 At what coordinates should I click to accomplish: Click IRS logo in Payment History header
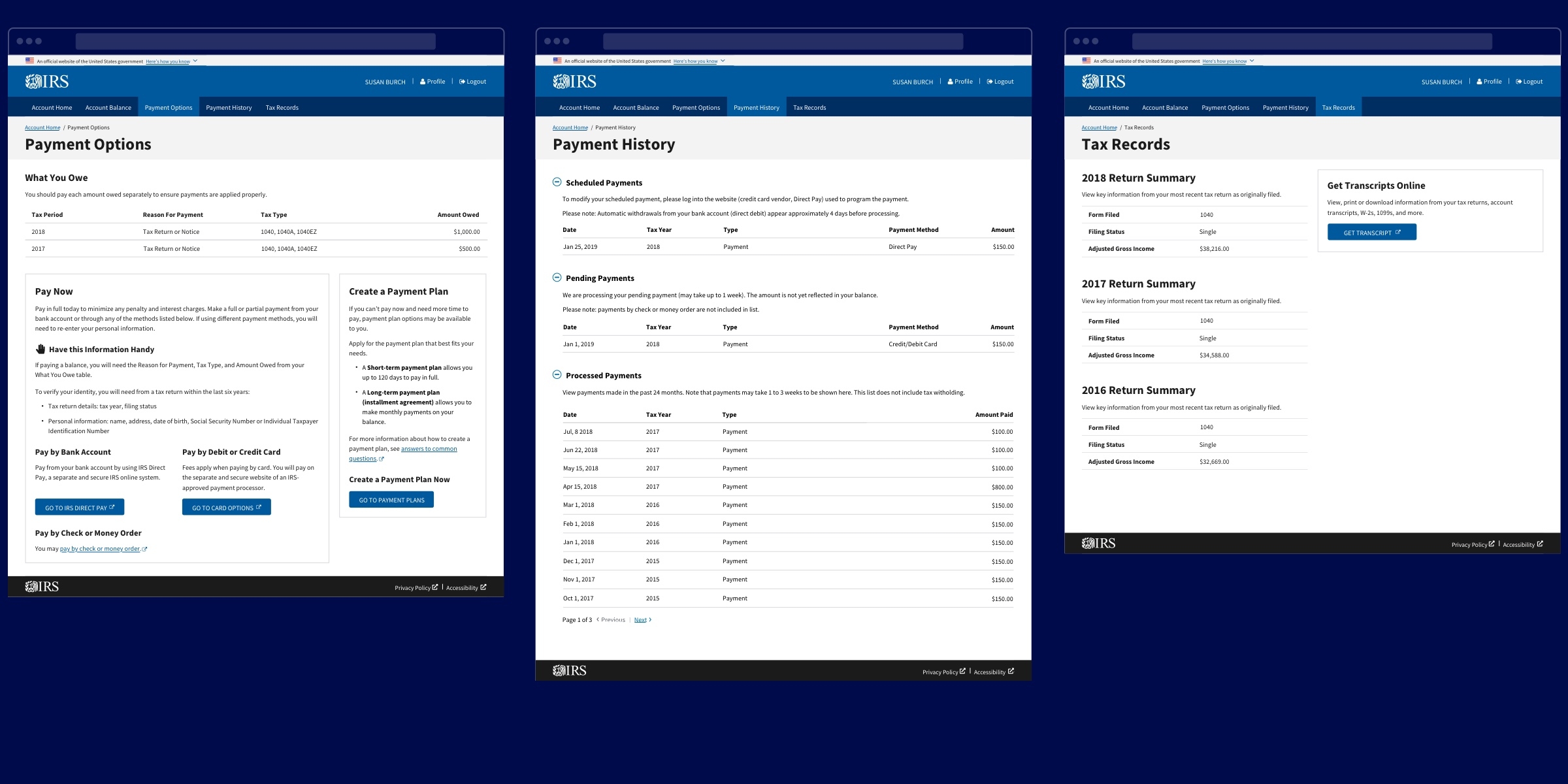pyautogui.click(x=575, y=82)
